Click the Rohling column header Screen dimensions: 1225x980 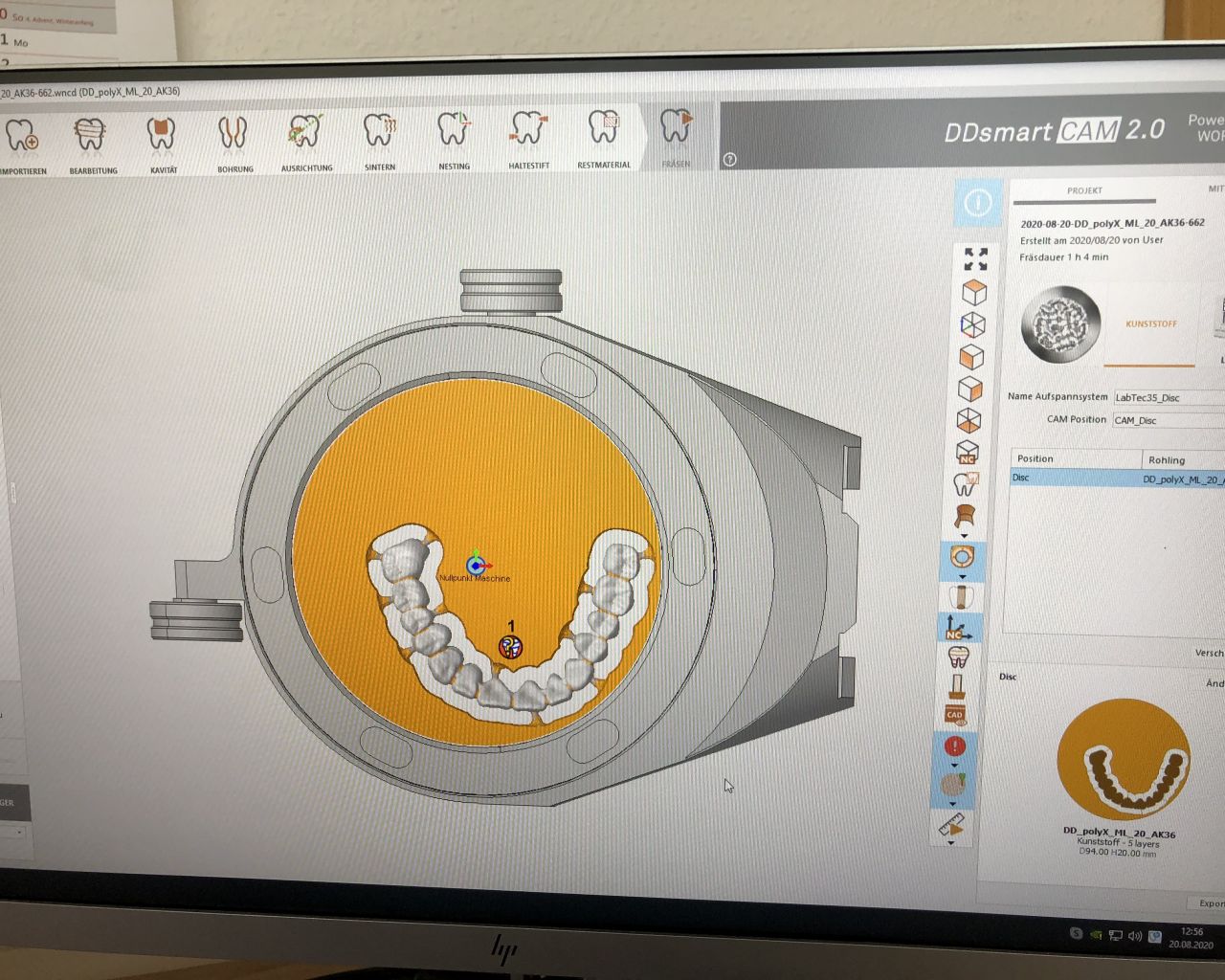[1184, 460]
